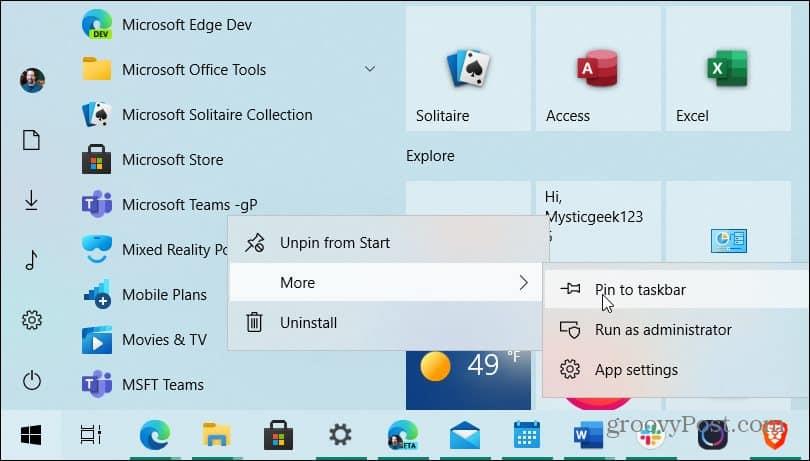This screenshot has width=810, height=461.
Task: Open File Explorer from the taskbar
Action: [x=217, y=435]
